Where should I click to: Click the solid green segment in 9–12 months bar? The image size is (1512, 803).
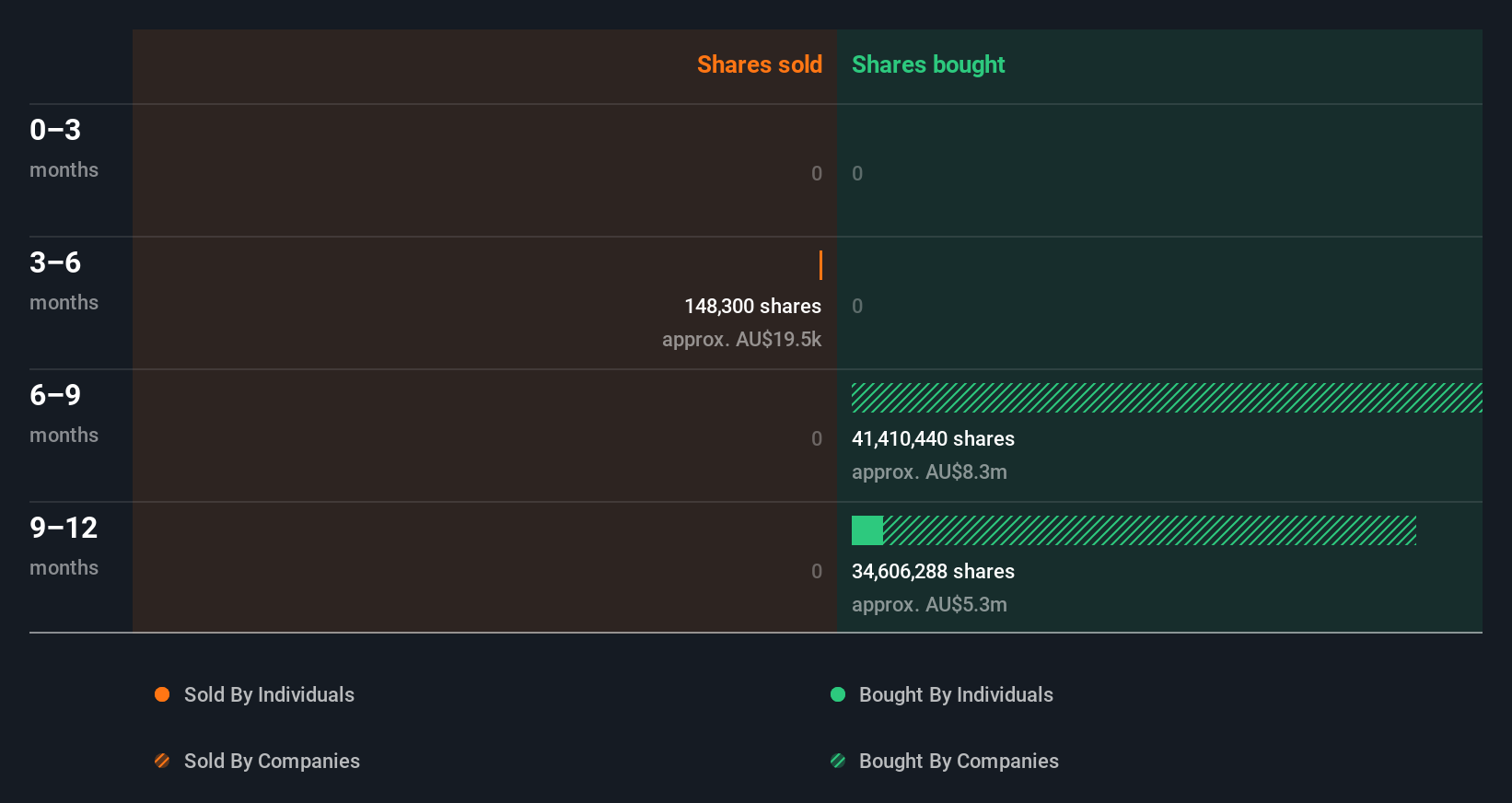click(867, 530)
